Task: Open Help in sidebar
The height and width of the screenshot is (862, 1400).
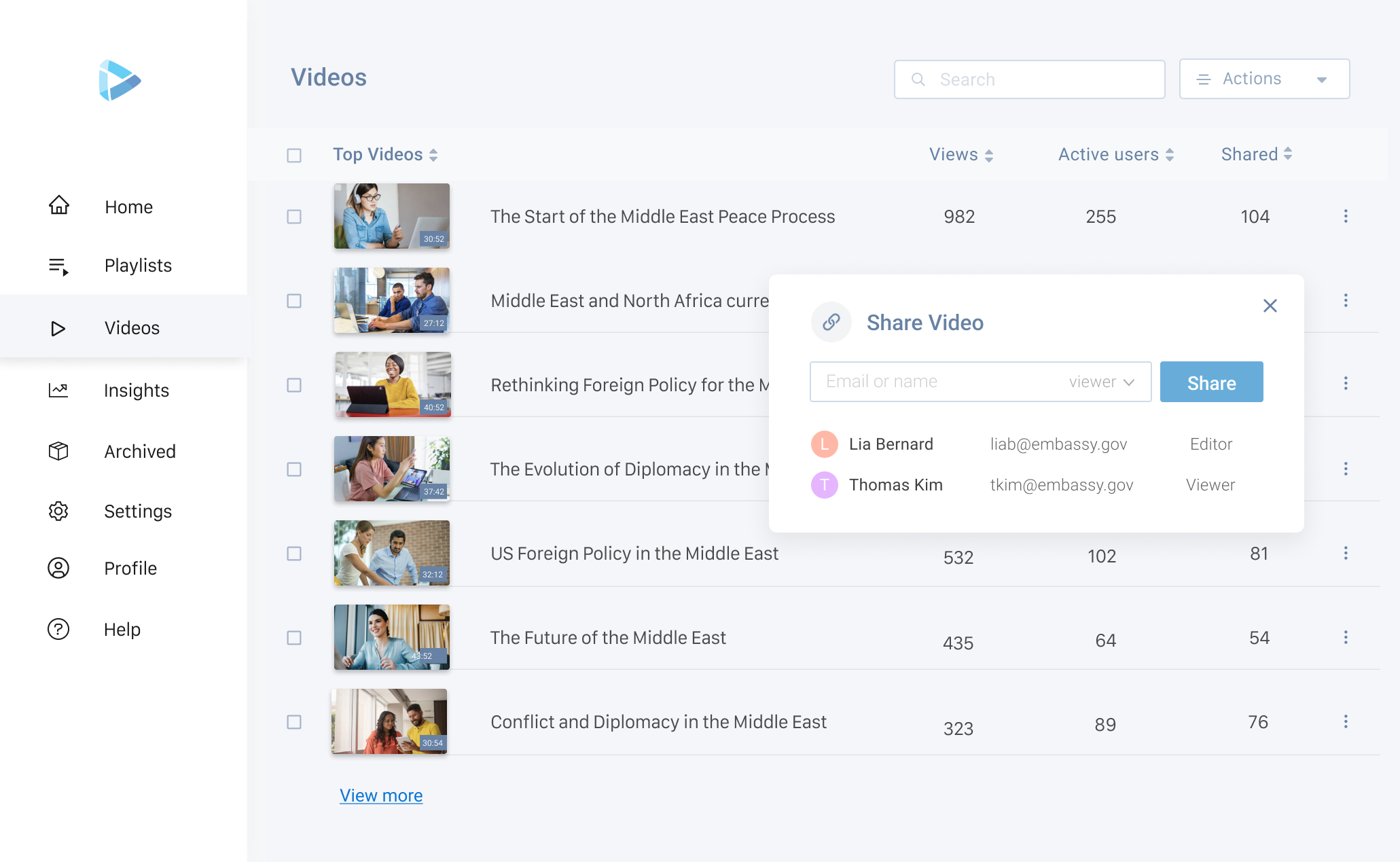Action: [x=124, y=629]
